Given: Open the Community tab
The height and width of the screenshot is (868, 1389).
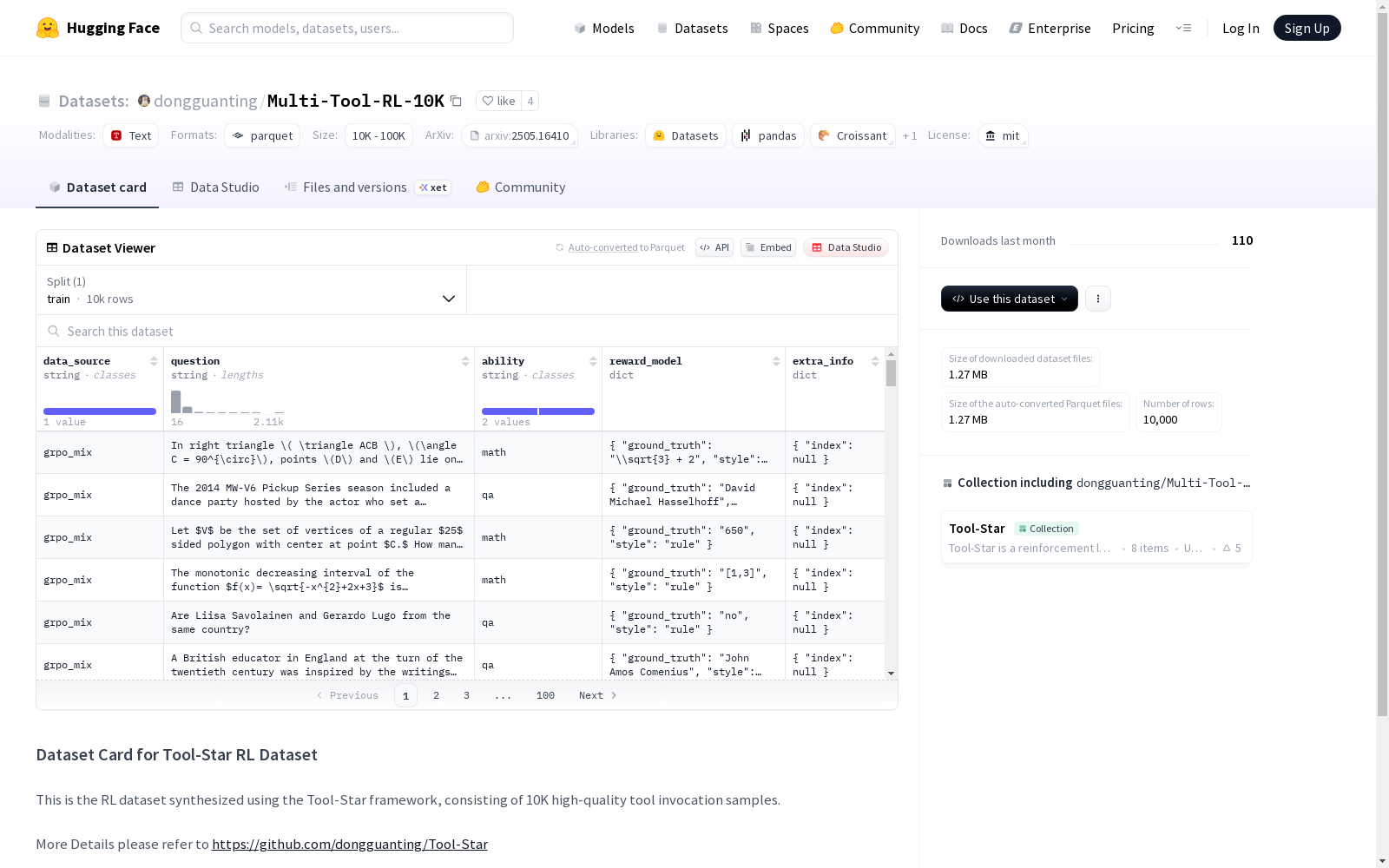Looking at the screenshot, I should click(x=521, y=187).
